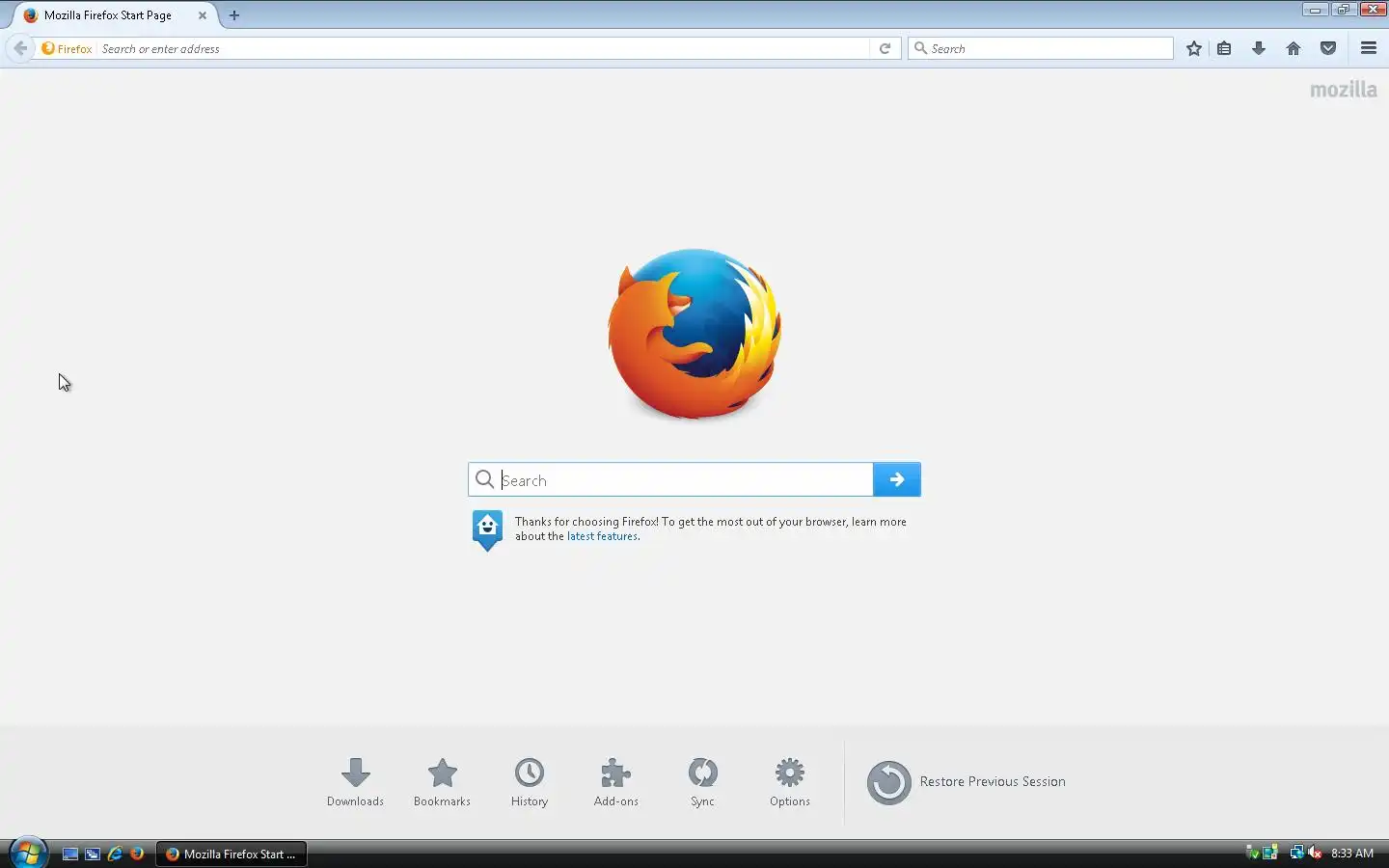Launch Firefox from quick launch
The height and width of the screenshot is (868, 1389).
click(x=137, y=854)
